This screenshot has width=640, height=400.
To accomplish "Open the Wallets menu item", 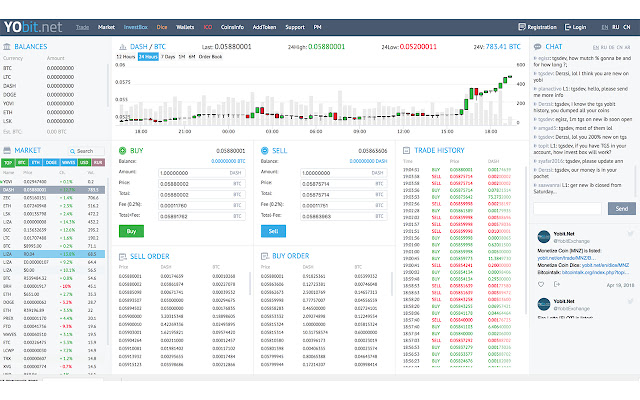I will (185, 27).
